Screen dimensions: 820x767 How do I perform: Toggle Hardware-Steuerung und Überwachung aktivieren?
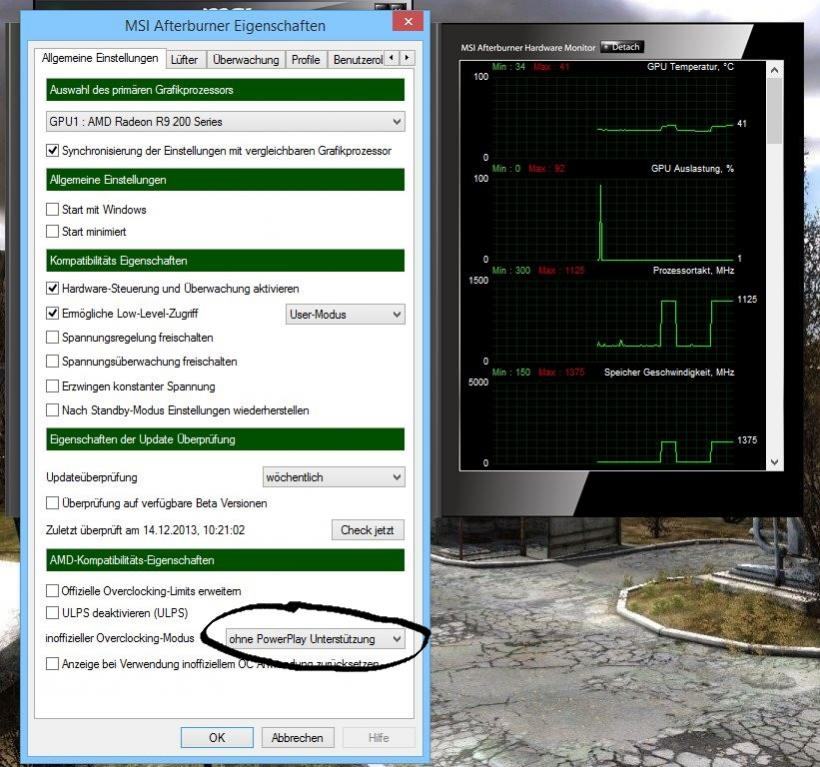click(52, 288)
